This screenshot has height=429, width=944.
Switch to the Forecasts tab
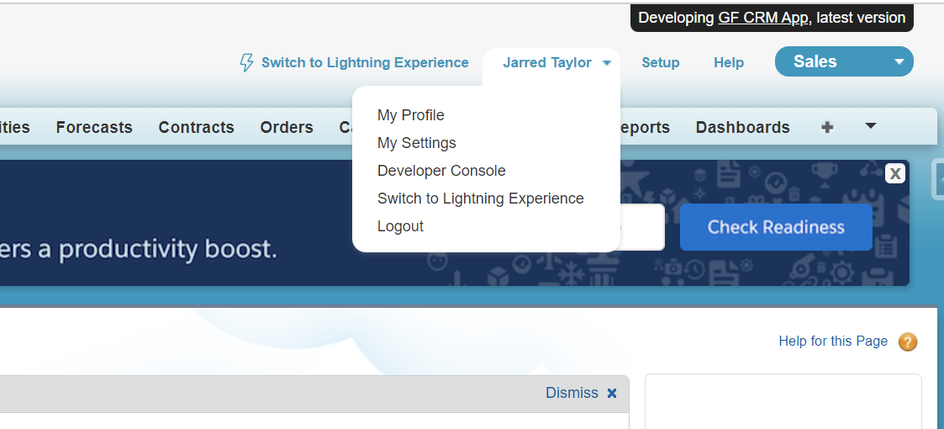pyautogui.click(x=94, y=127)
